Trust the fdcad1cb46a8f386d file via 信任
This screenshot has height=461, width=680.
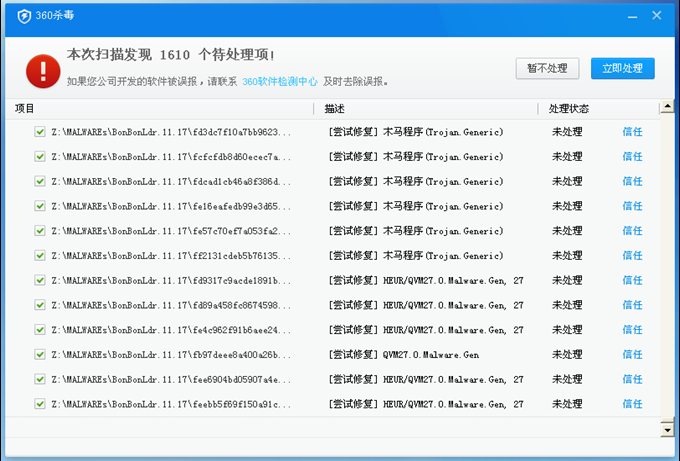(632, 181)
